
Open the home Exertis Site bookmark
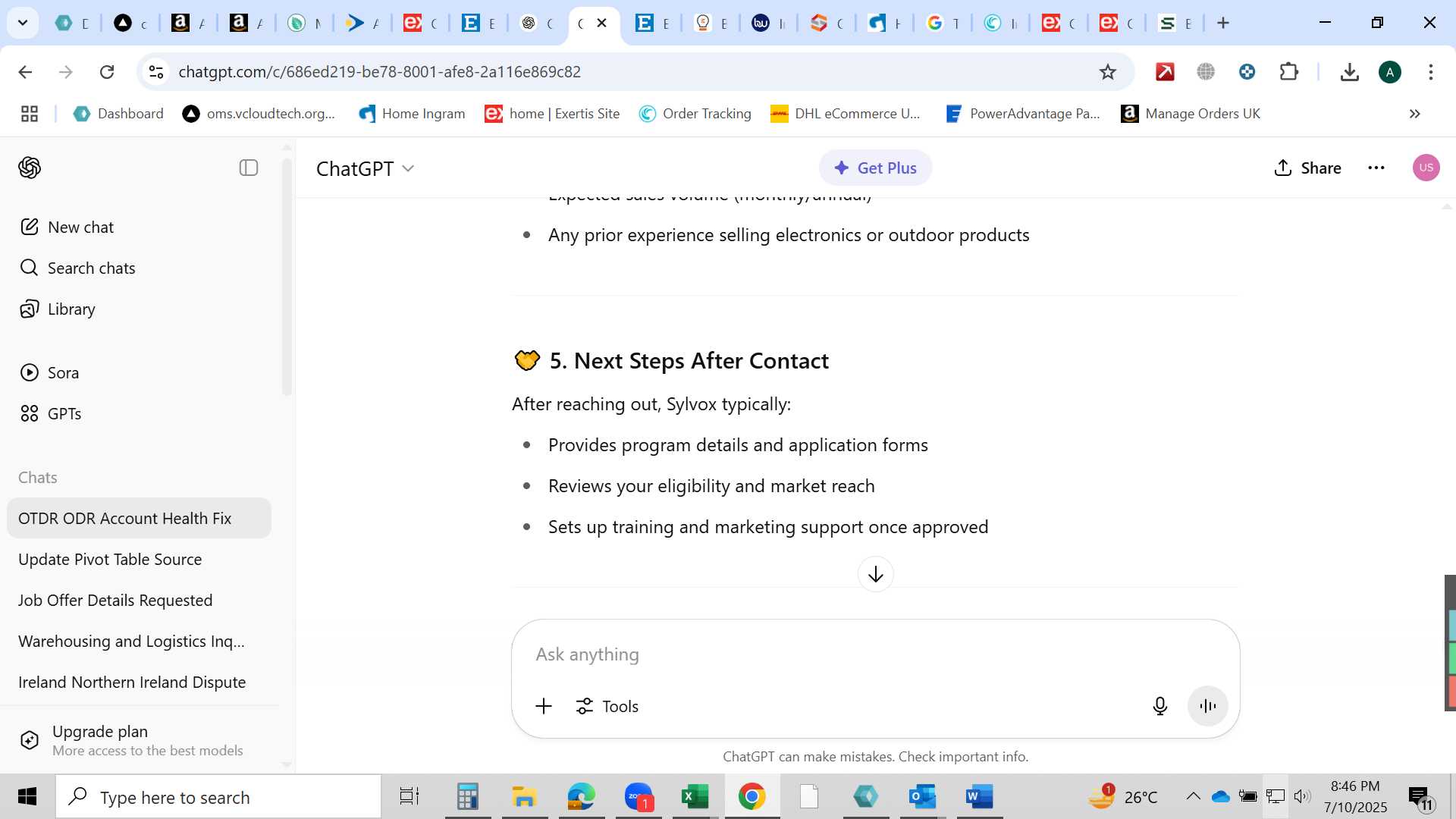tap(552, 114)
